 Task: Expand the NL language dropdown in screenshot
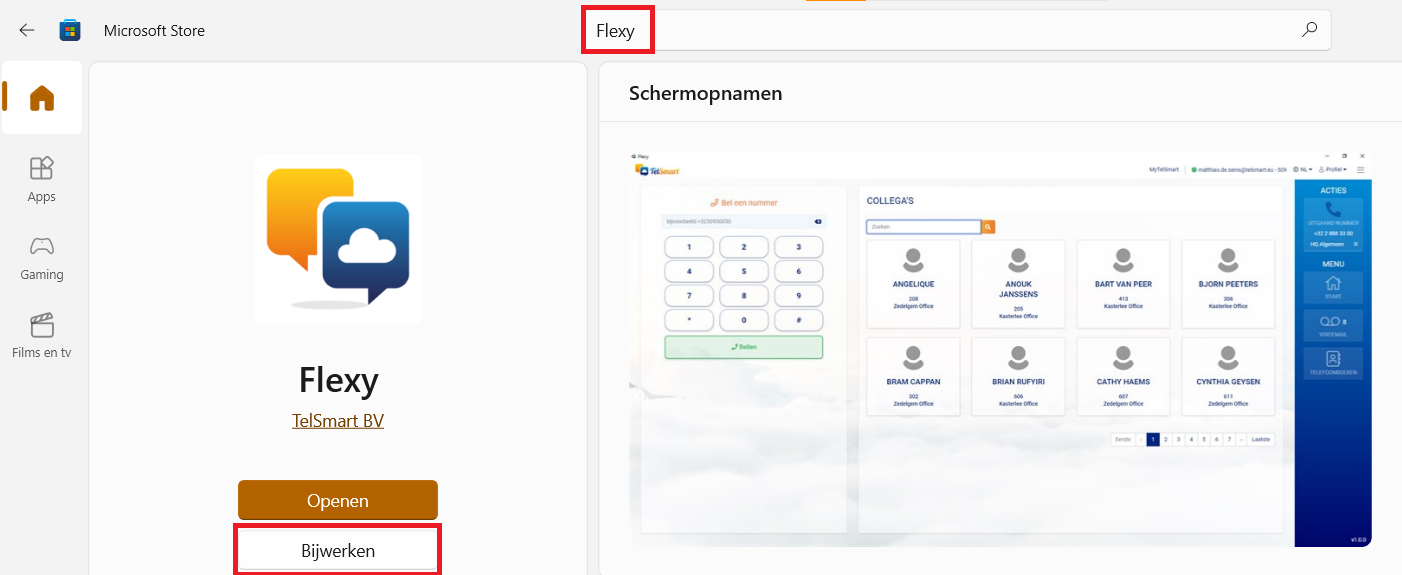pyautogui.click(x=1302, y=170)
